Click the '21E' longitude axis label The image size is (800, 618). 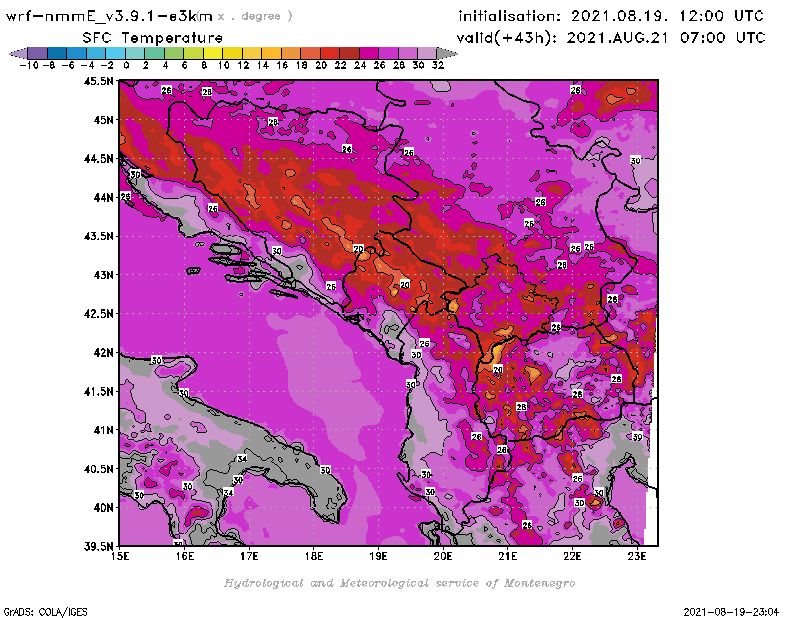[508, 556]
